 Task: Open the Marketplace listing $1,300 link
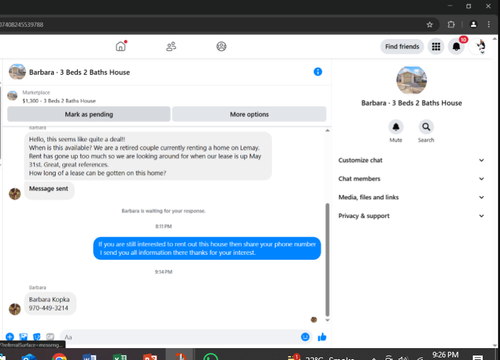coord(59,101)
